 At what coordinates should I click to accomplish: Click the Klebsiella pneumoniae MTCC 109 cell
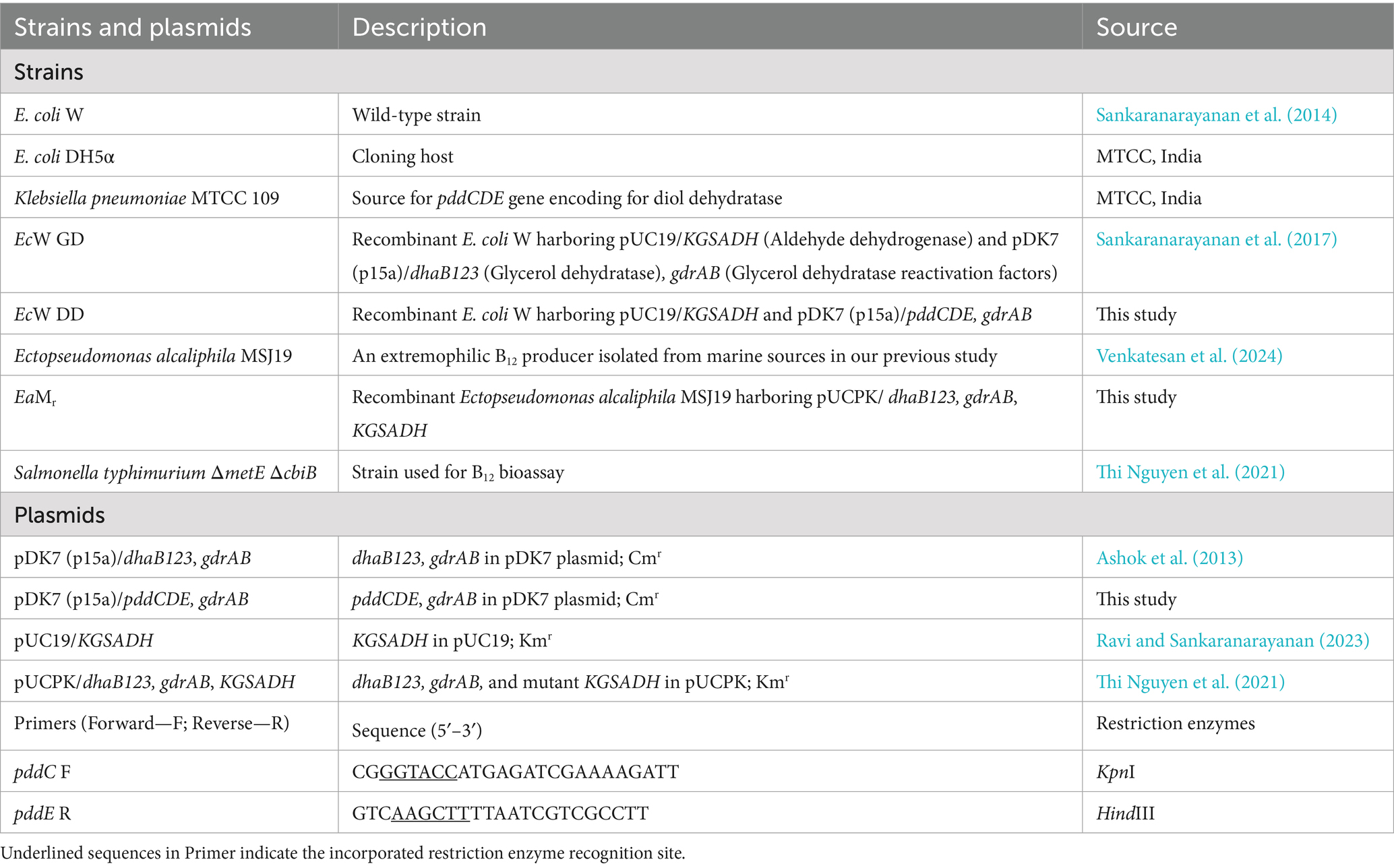pos(146,198)
